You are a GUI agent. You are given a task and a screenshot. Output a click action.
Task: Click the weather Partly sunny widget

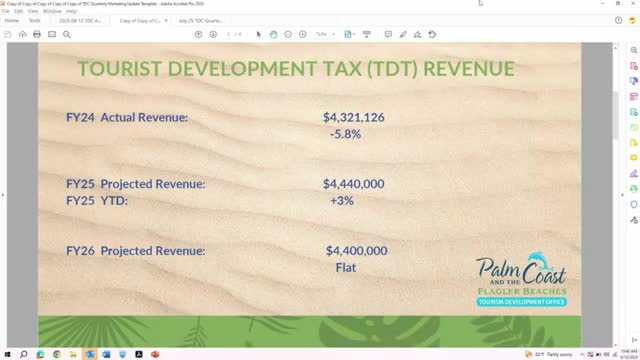pyautogui.click(x=549, y=354)
